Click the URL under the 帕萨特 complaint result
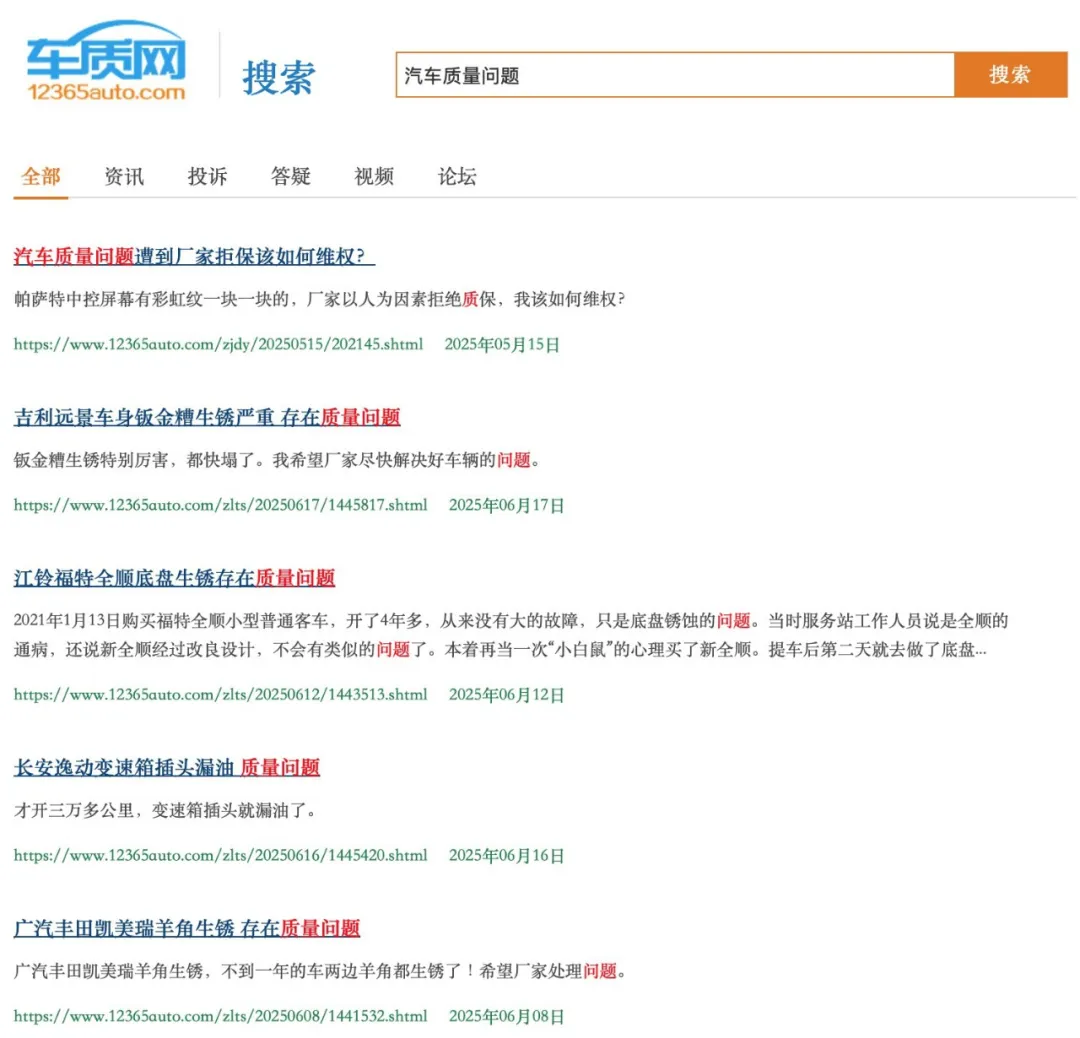The width and height of the screenshot is (1080, 1038). [x=218, y=344]
